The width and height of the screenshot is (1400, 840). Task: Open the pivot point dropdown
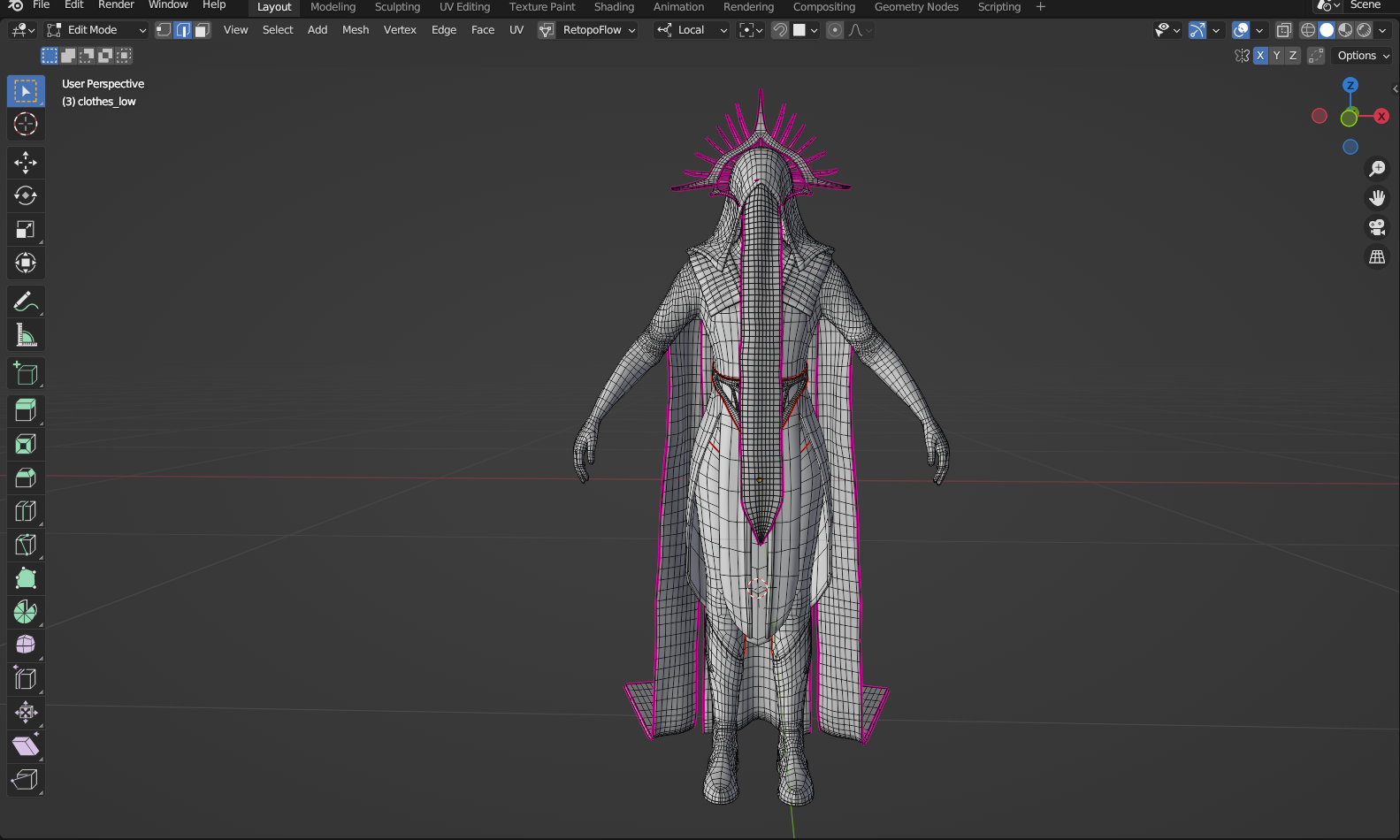click(x=751, y=30)
